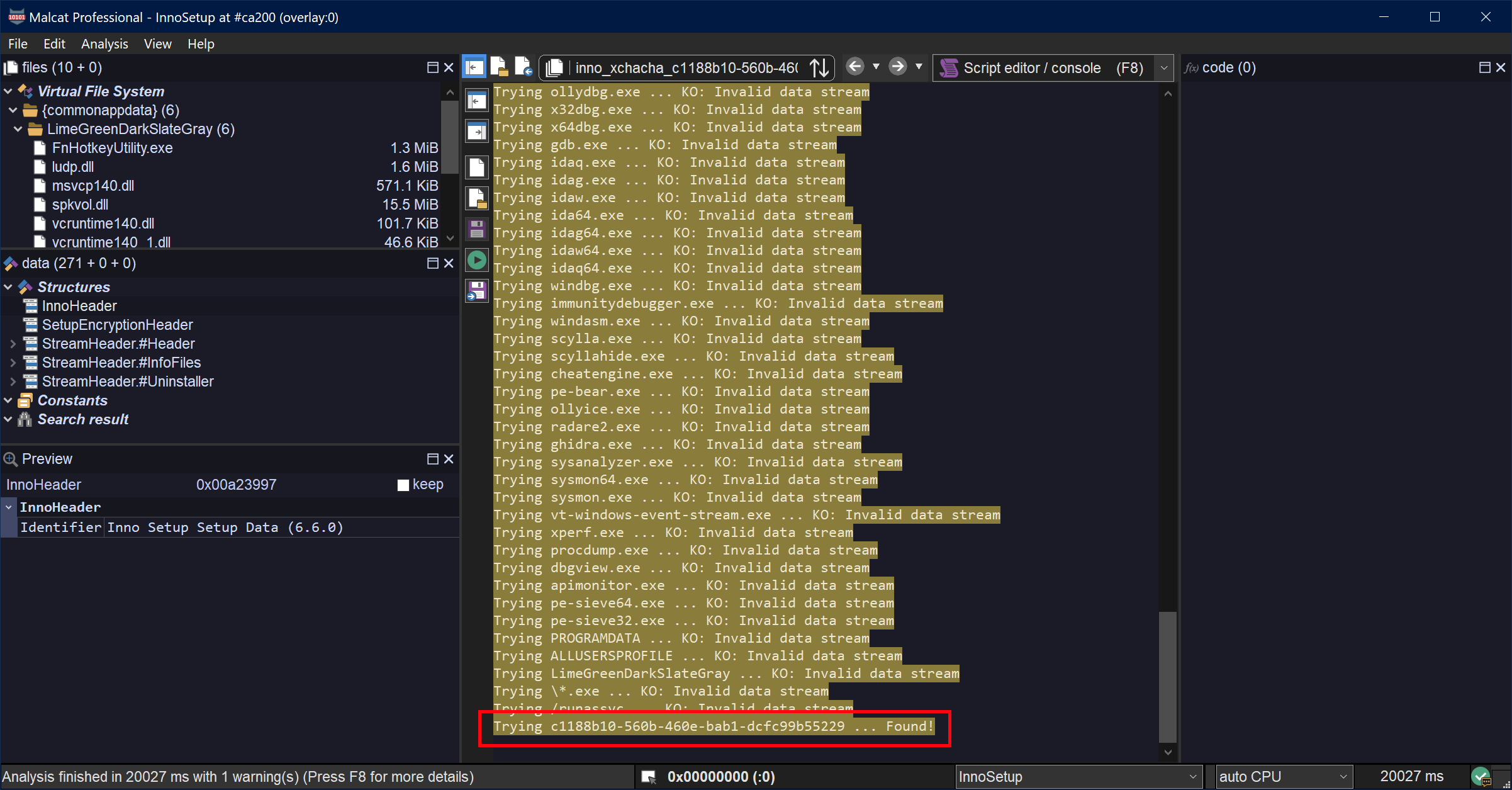The image size is (1512, 790).
Task: Maximize the data panel
Action: tap(432, 263)
